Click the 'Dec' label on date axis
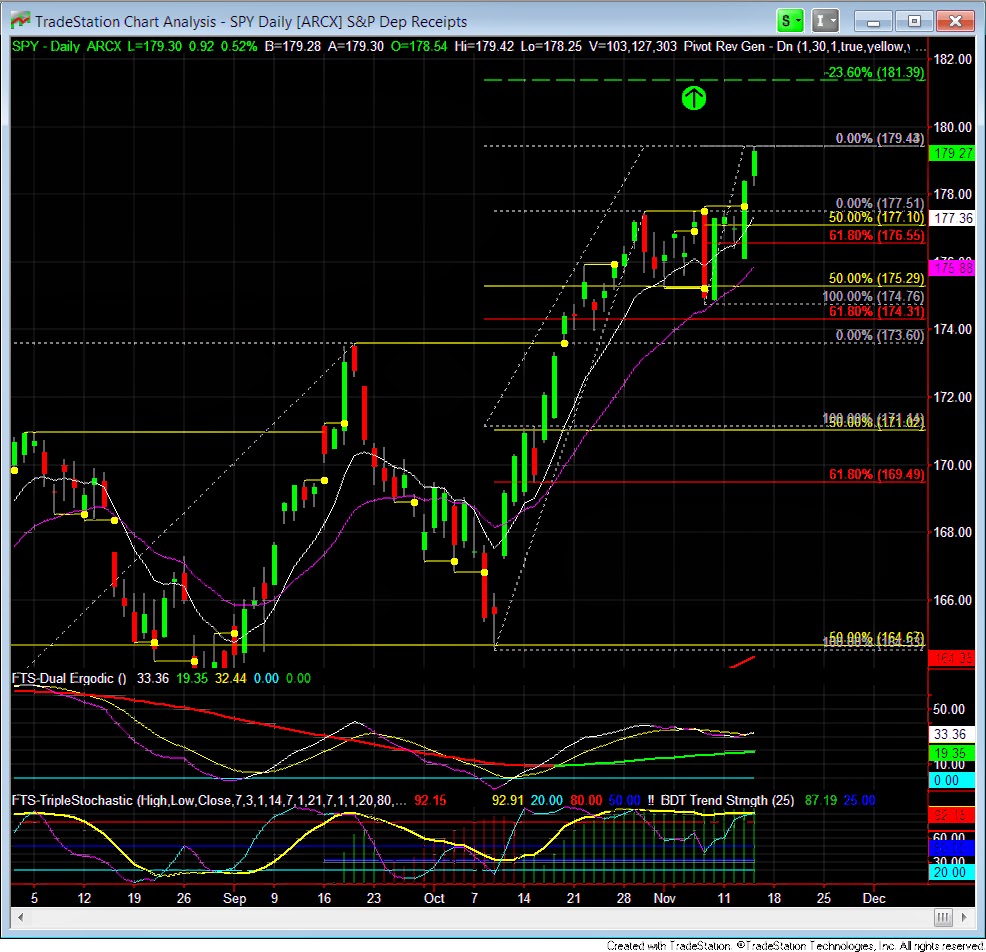Viewport: 986px width, 952px height. 873,898
